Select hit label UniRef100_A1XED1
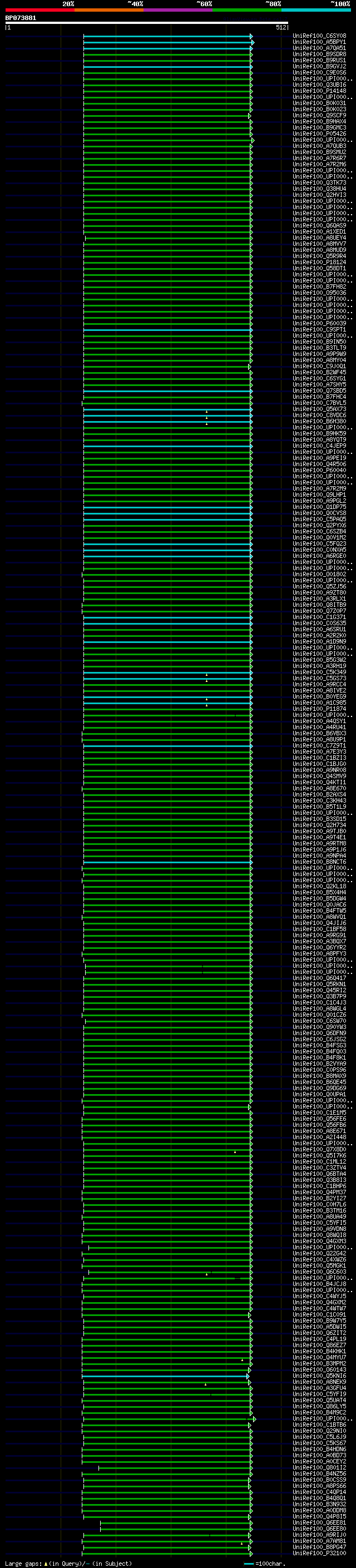 pos(319,232)
